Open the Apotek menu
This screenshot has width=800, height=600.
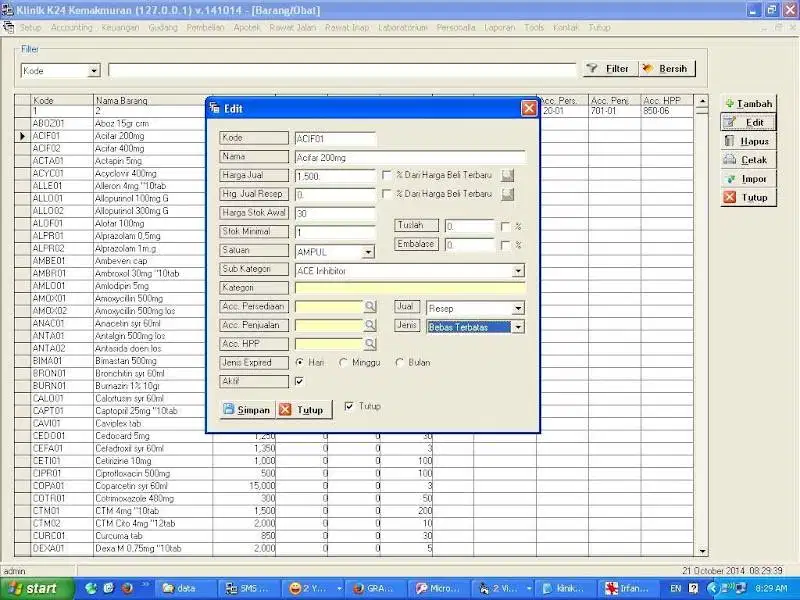(x=246, y=28)
